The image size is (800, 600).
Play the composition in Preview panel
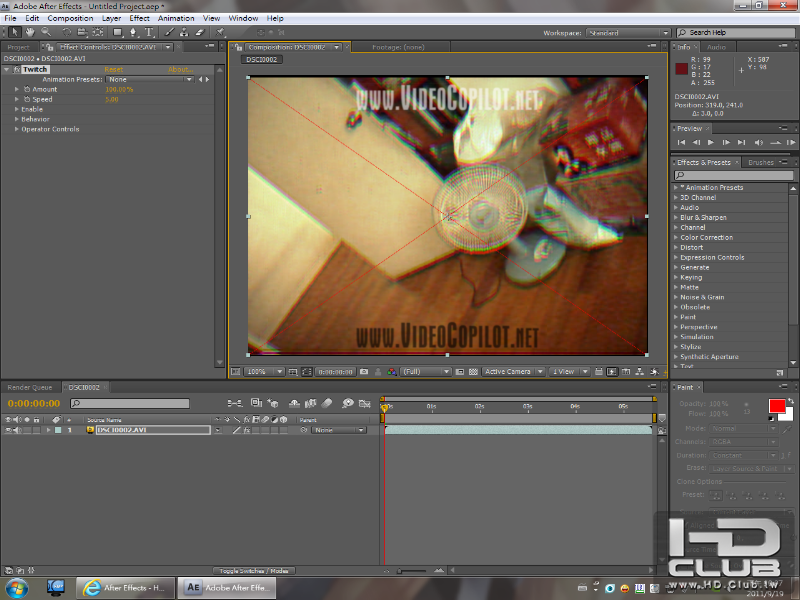click(x=711, y=142)
